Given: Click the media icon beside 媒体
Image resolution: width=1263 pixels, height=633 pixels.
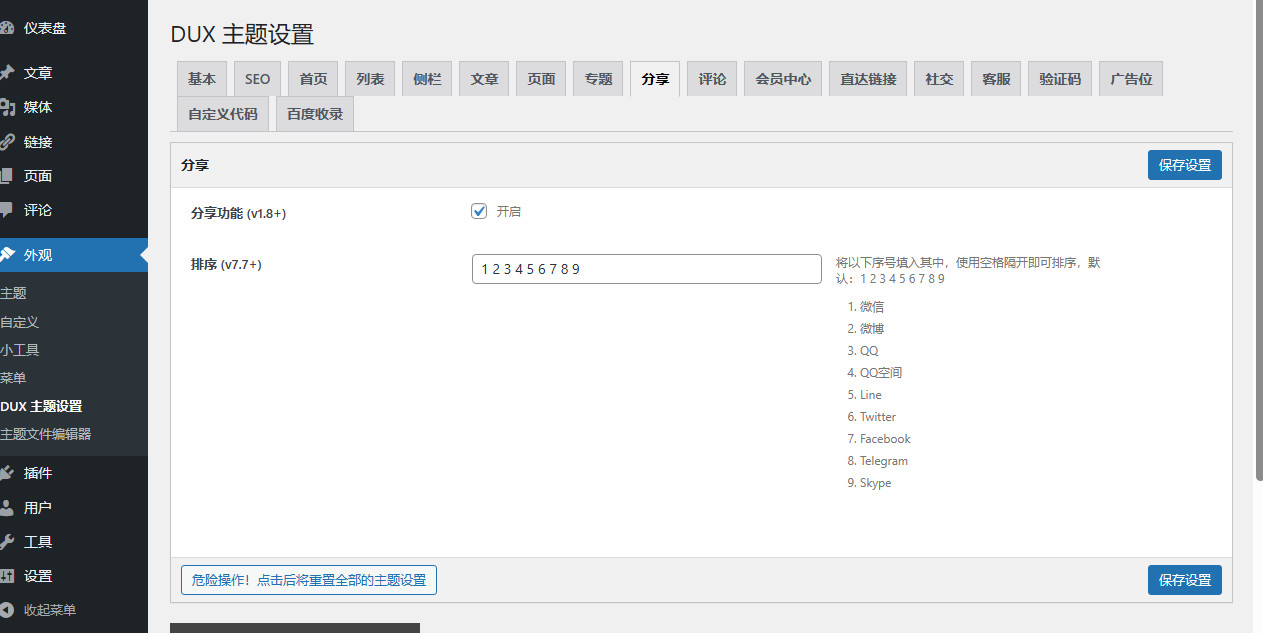Looking at the screenshot, I should [x=6, y=107].
